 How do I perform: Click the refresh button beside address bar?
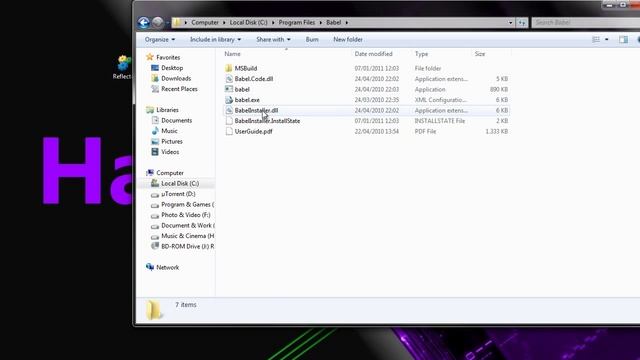point(522,23)
